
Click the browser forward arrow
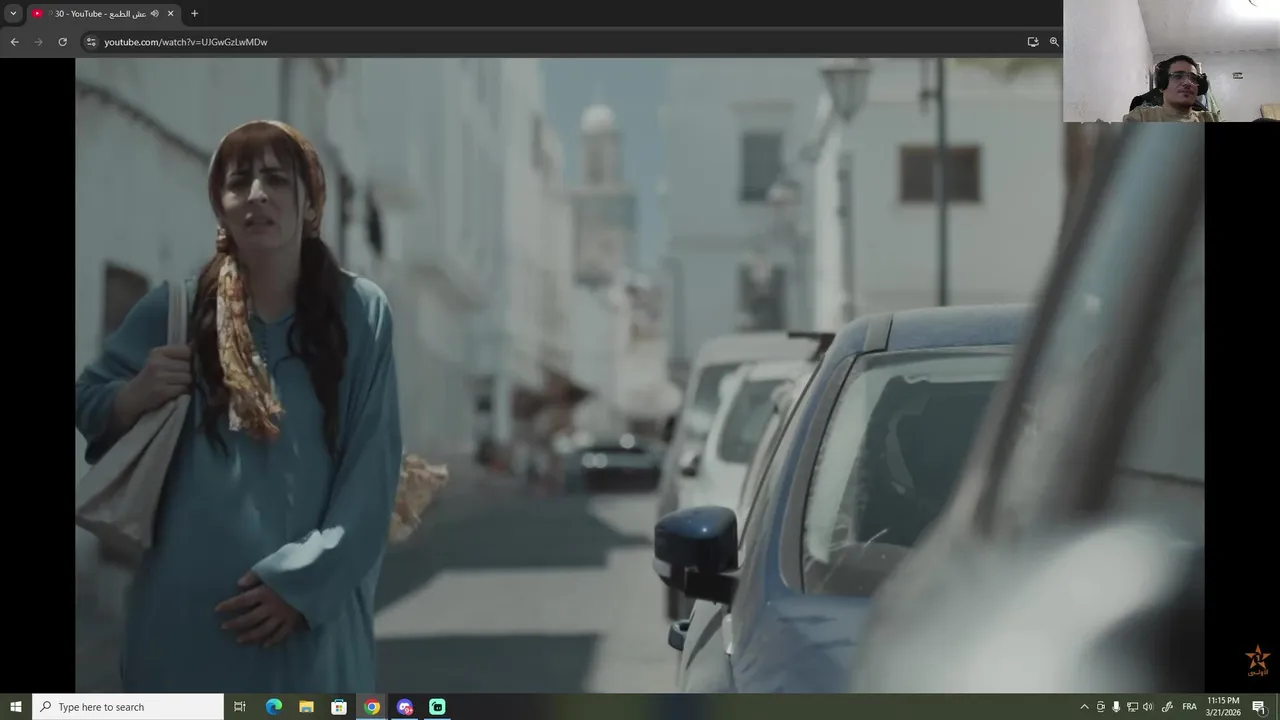[x=38, y=42]
